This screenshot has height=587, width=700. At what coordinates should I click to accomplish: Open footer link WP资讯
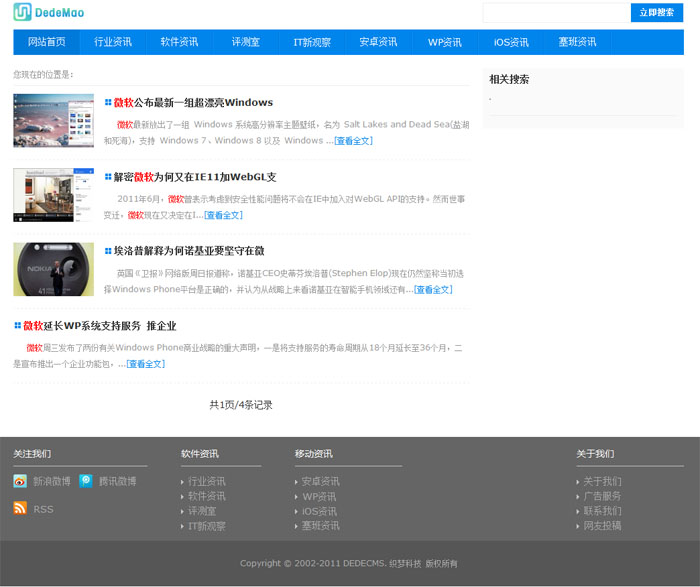click(319, 496)
